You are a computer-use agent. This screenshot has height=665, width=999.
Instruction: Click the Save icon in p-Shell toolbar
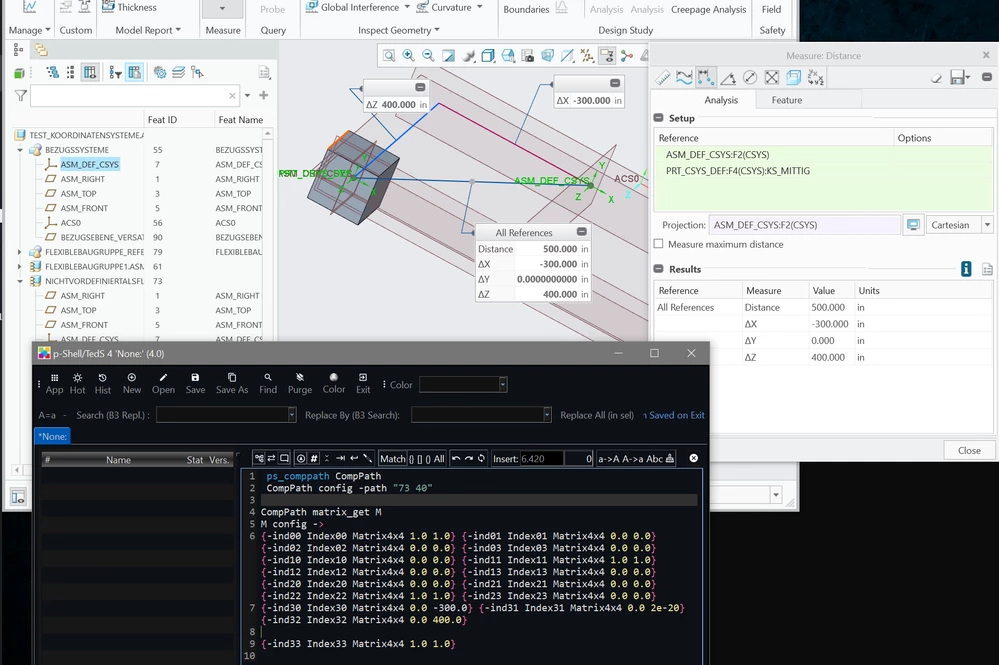195,383
